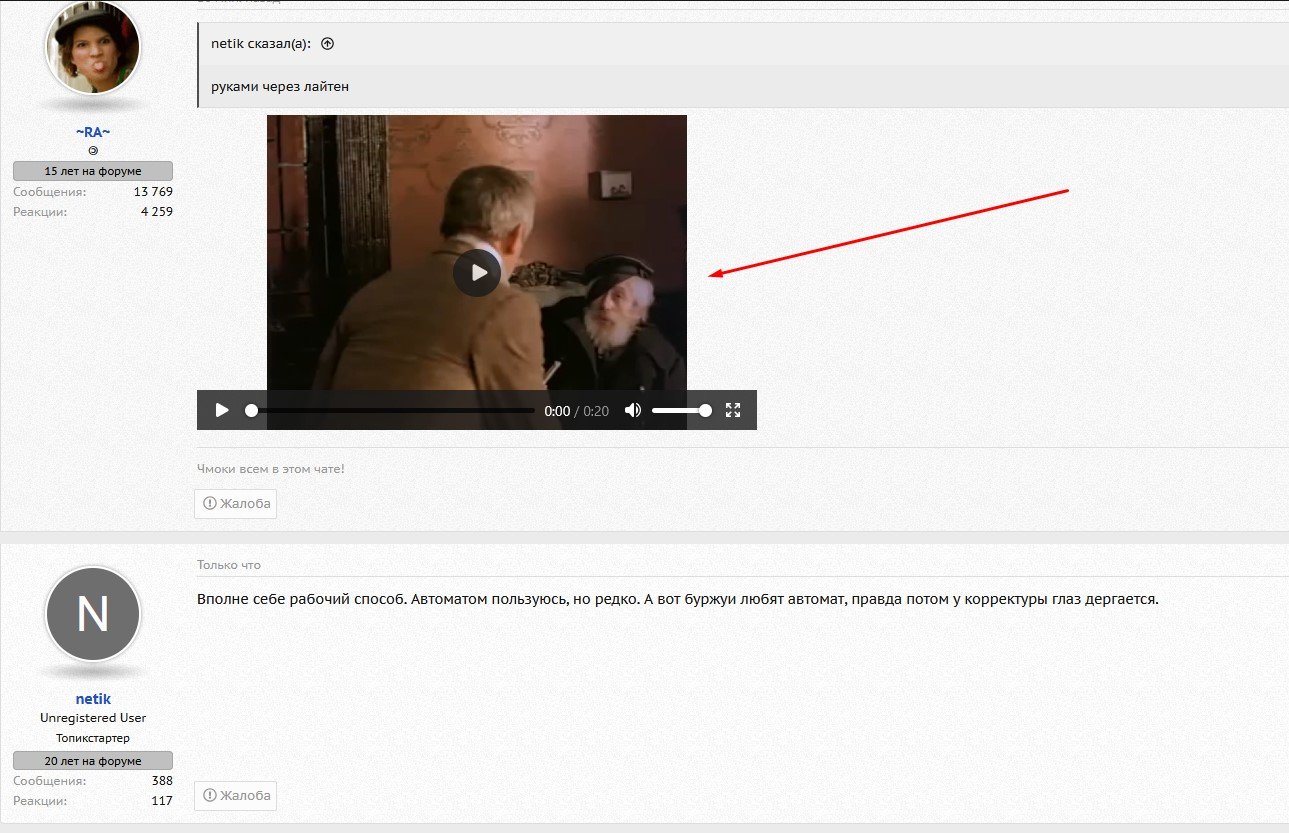
Task: Click the signature "Чмоки всем в этом чате!"
Action: (x=271, y=468)
